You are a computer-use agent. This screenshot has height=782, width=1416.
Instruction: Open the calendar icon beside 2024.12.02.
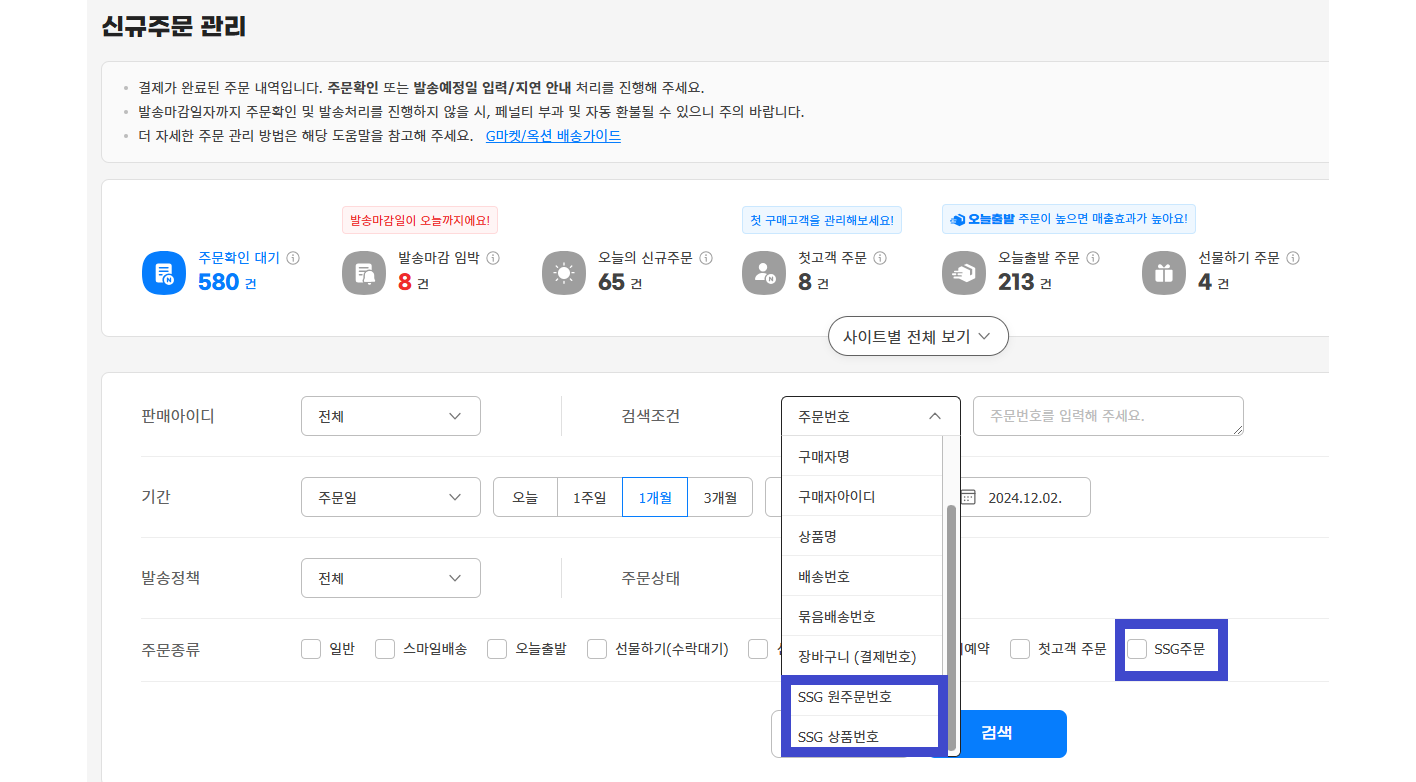(x=968, y=497)
